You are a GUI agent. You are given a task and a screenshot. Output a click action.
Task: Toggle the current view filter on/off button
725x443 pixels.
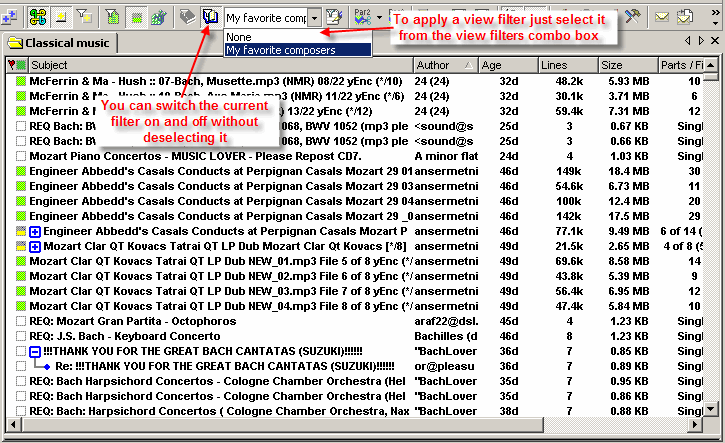[210, 17]
